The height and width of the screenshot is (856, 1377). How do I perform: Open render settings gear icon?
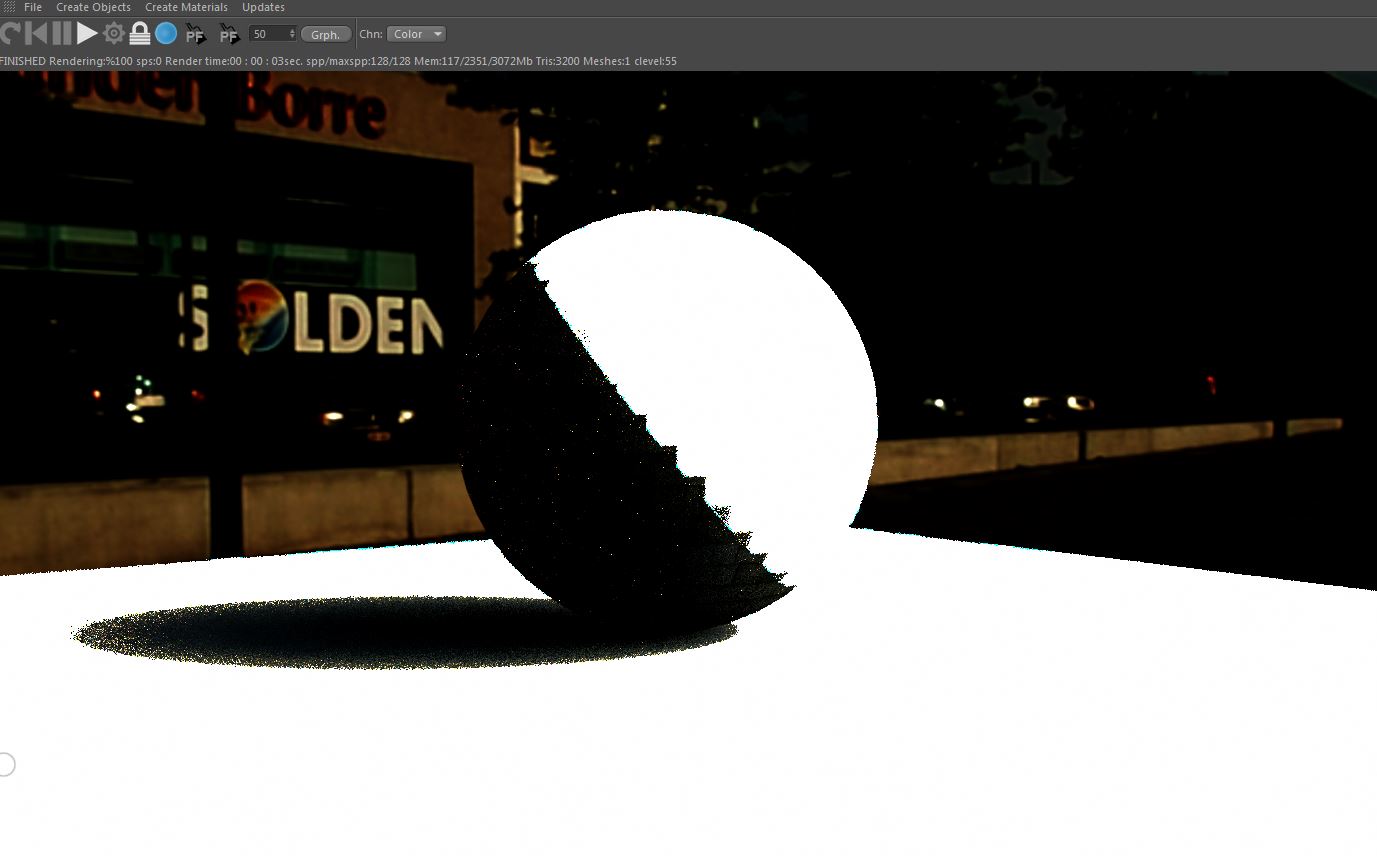pos(114,34)
